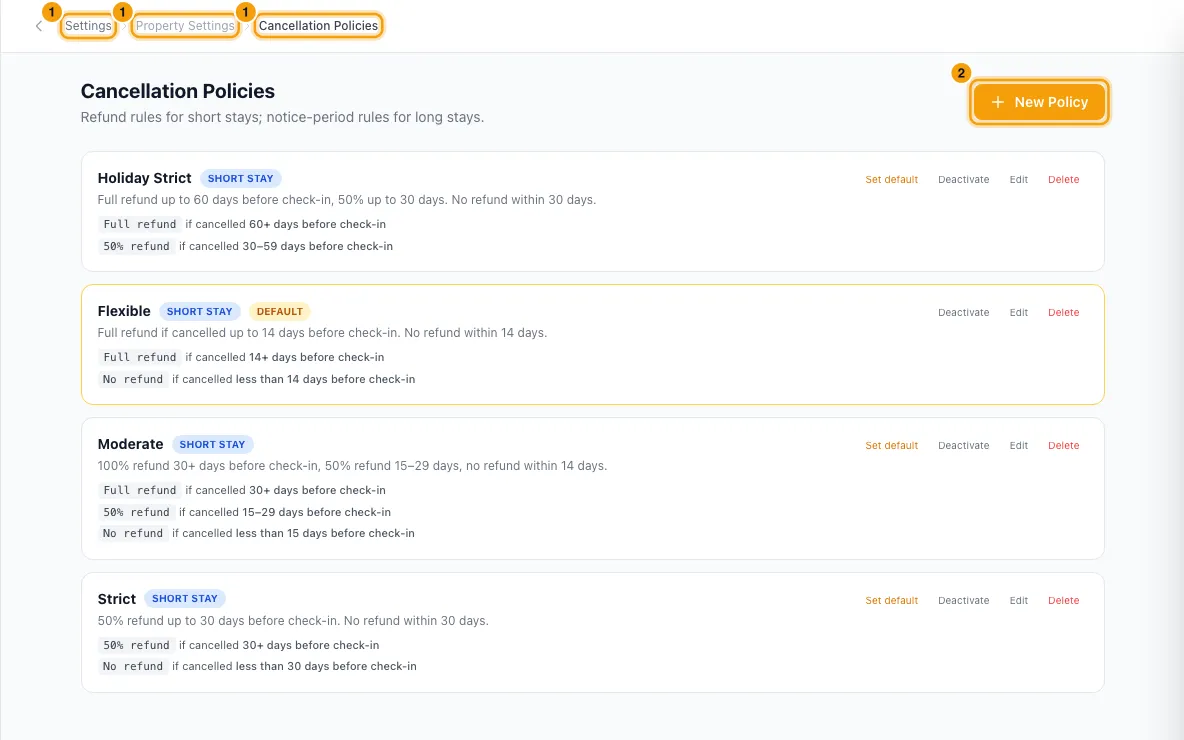This screenshot has width=1184, height=740.
Task: Create a policy with New Policy button
Action: click(1039, 102)
